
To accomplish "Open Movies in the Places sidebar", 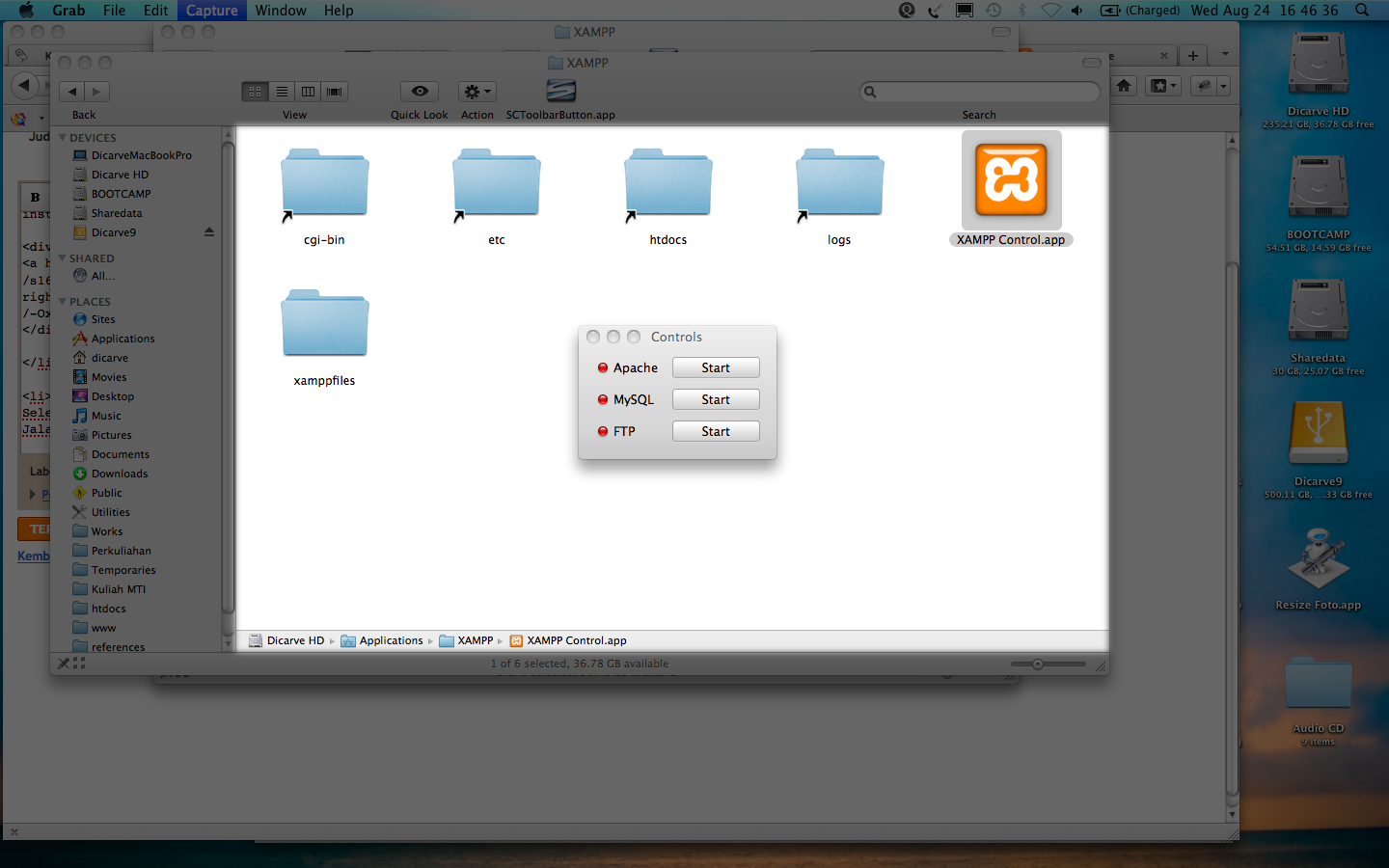I will click(x=100, y=377).
